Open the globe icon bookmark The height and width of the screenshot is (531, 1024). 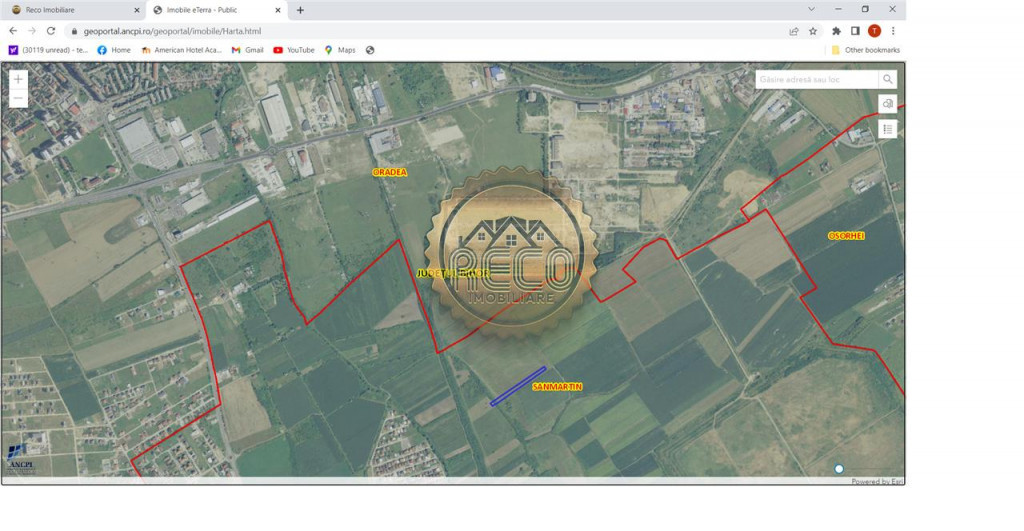click(370, 50)
